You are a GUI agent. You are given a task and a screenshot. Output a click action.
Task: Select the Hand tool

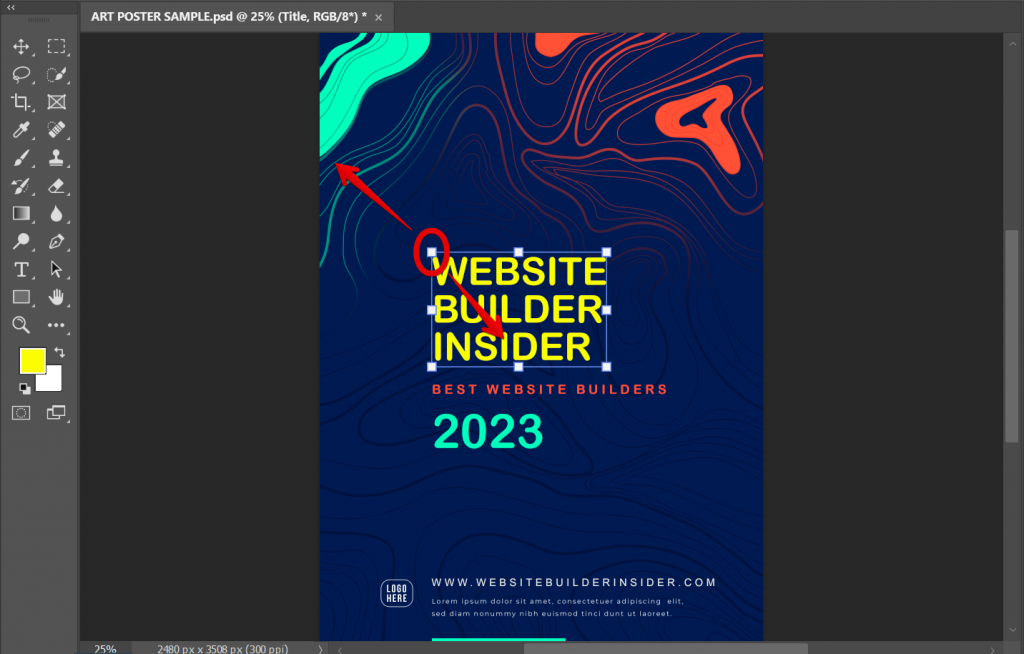pos(57,297)
